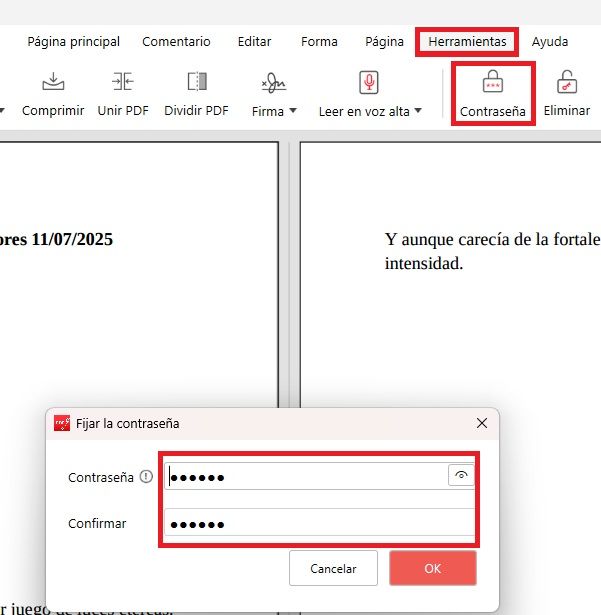
Task: Click the Leer en voz alta microphone icon
Action: pos(369,82)
